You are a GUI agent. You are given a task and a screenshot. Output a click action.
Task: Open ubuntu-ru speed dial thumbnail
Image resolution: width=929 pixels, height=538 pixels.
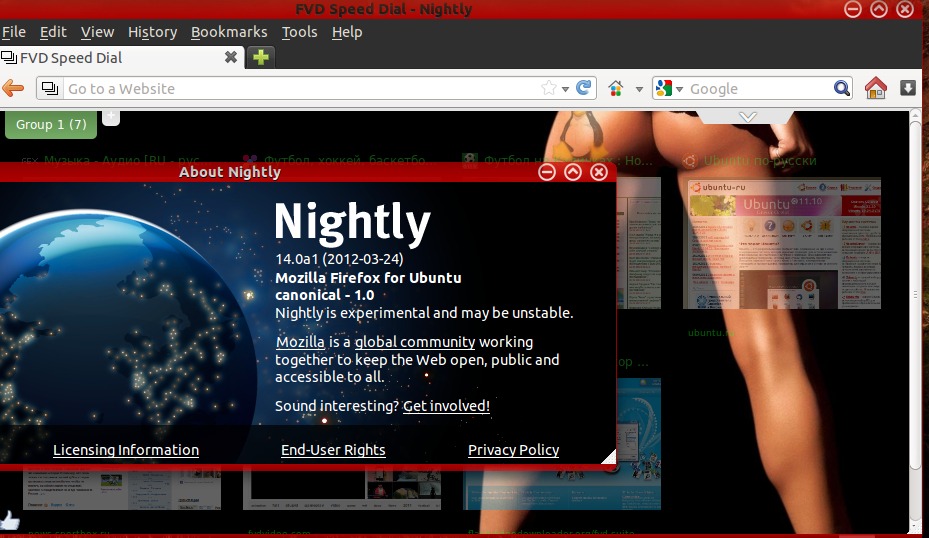pos(782,243)
